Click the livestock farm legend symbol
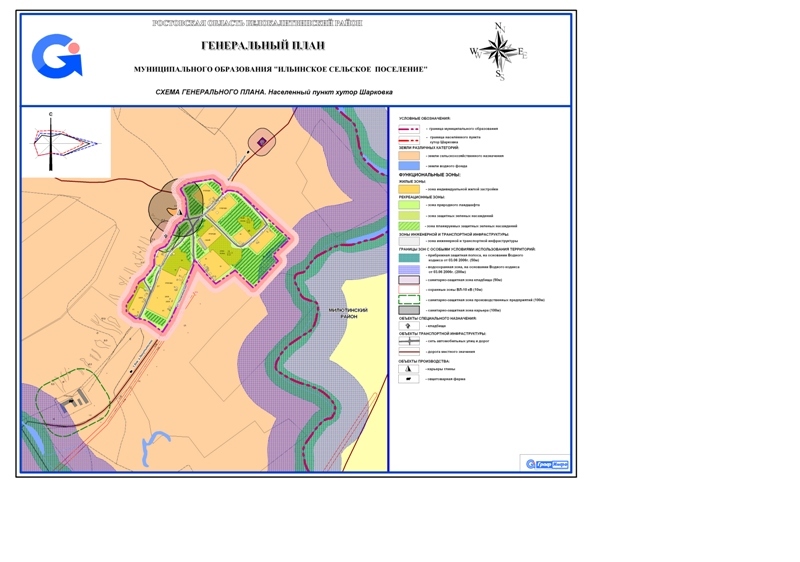 (409, 380)
